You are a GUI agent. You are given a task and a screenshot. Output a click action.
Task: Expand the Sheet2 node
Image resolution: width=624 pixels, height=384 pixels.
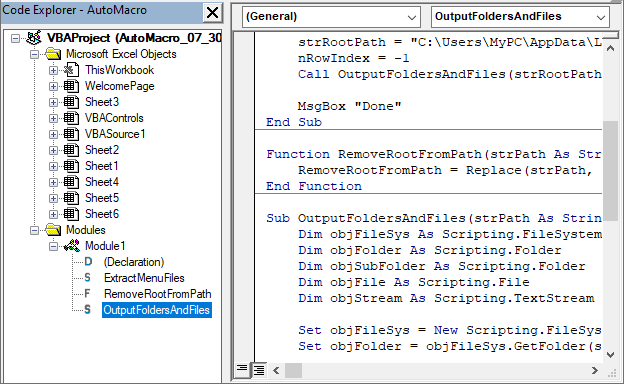[x=53, y=150]
